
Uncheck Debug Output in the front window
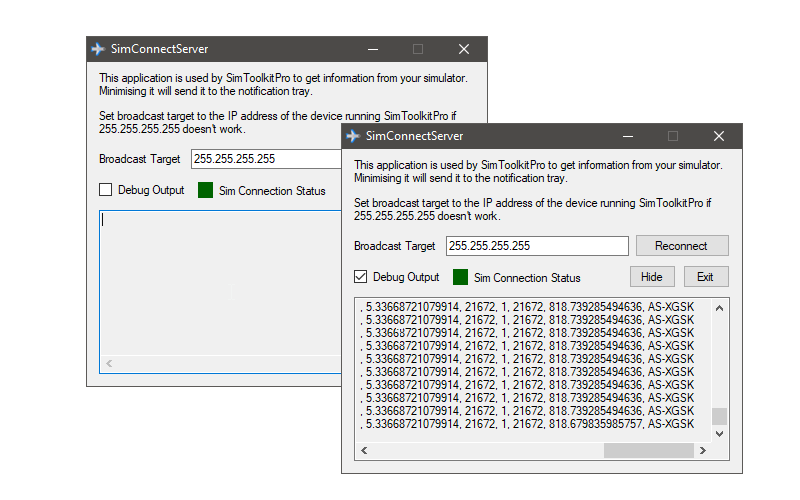360,277
